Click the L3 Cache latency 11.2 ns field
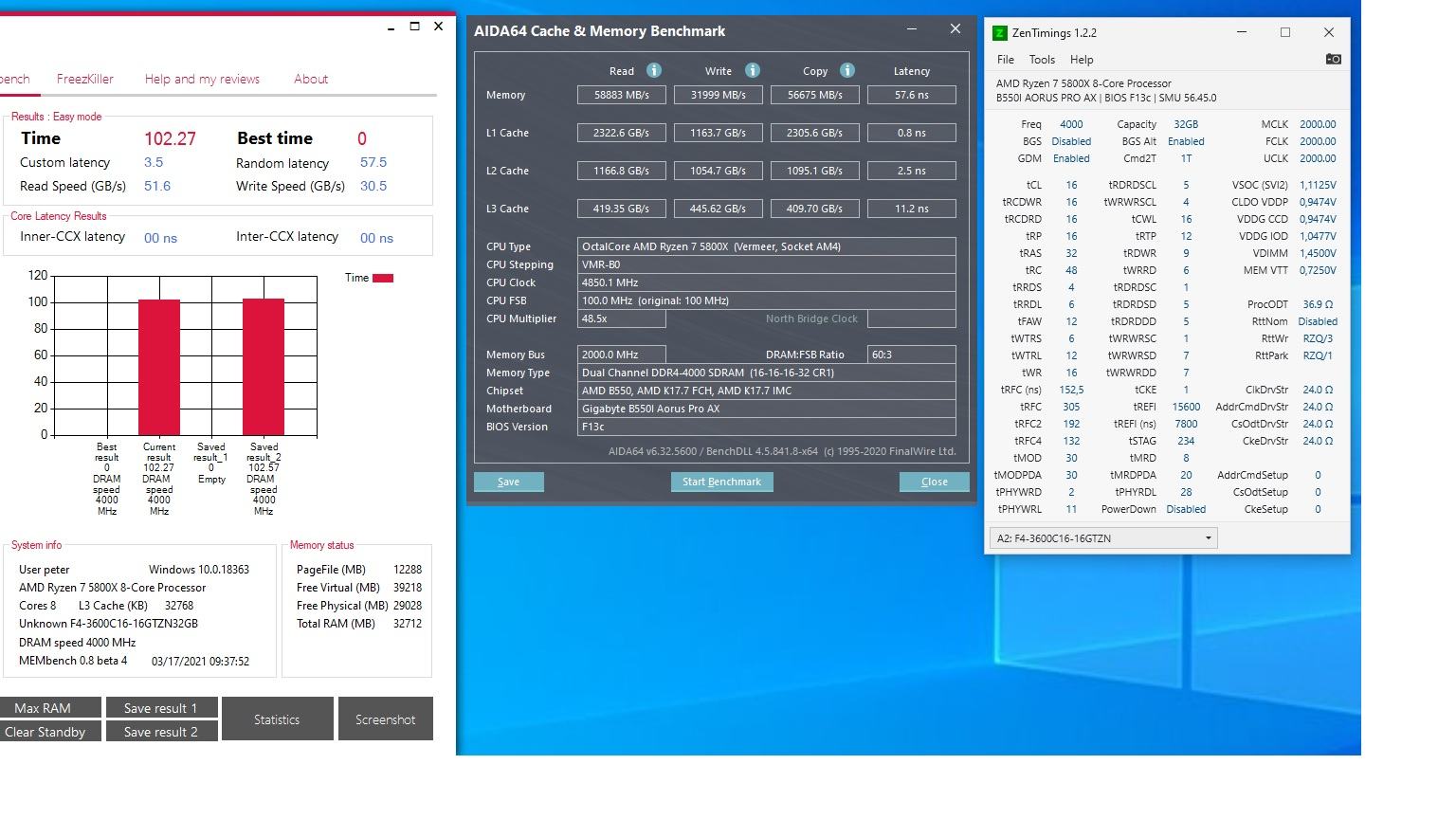 (912, 209)
